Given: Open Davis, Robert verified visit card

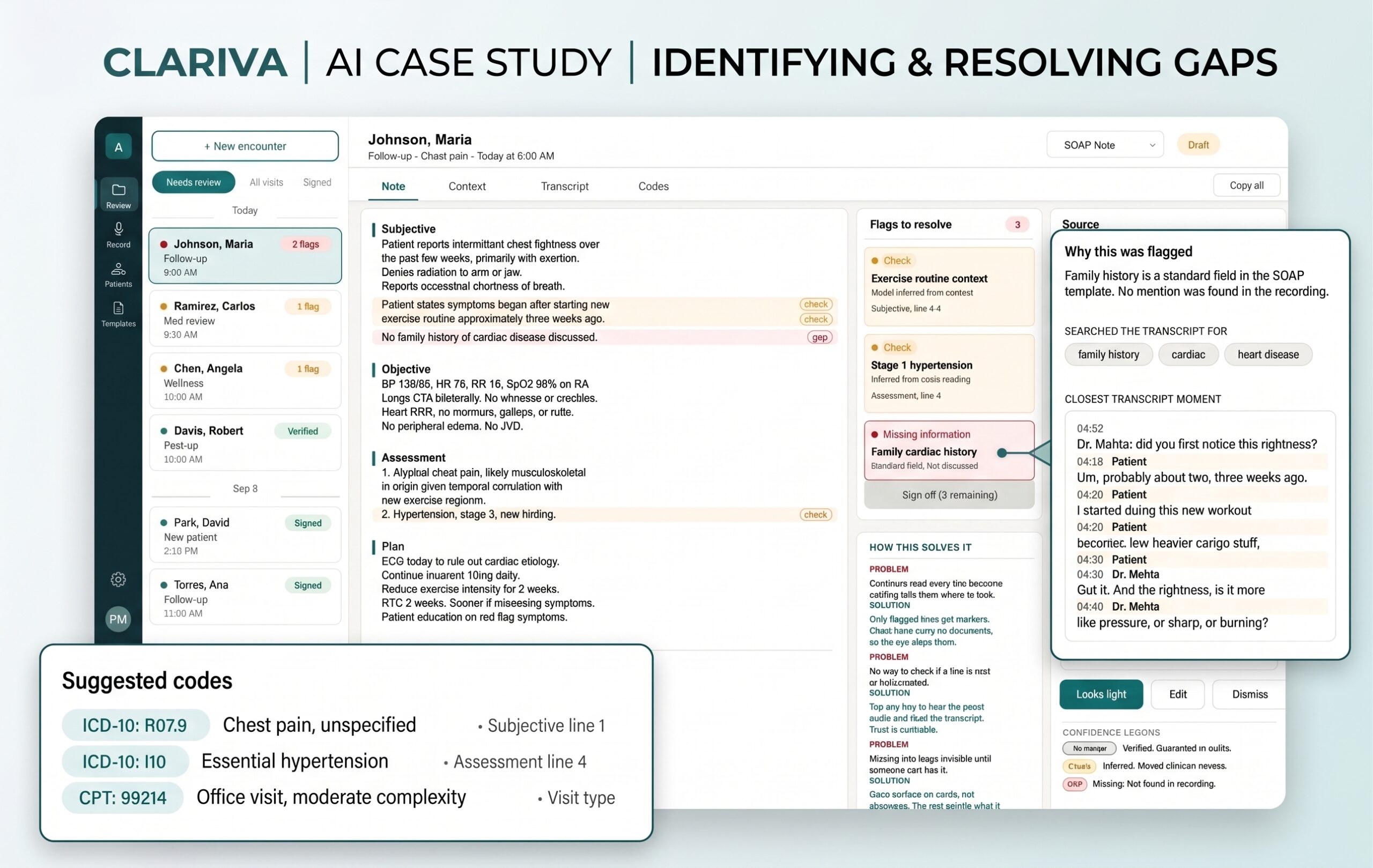Looking at the screenshot, I should 245,443.
